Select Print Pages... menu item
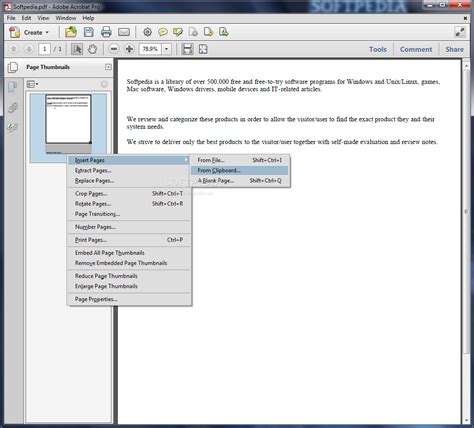 (129, 240)
